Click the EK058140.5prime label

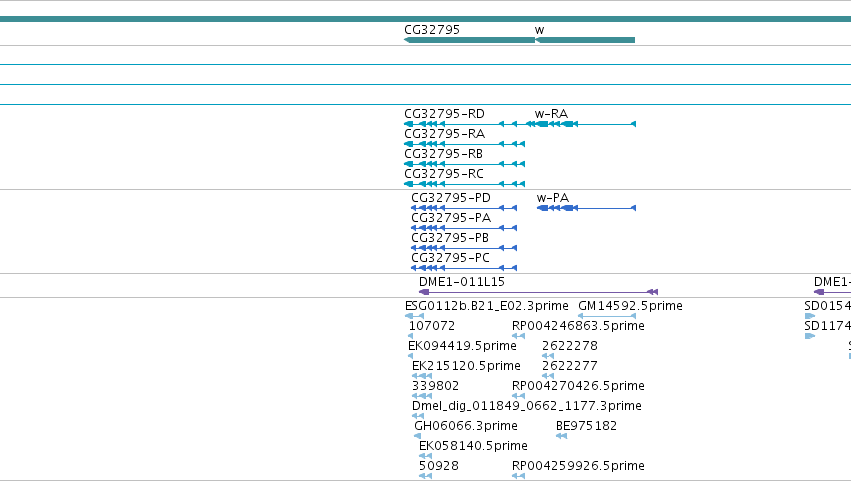(473, 446)
